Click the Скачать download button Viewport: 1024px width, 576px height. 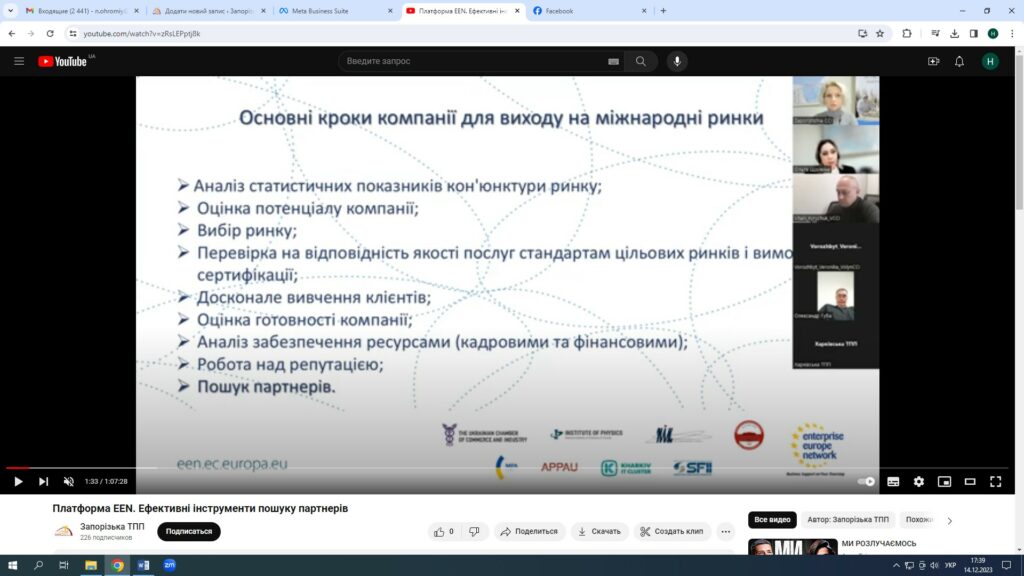599,532
